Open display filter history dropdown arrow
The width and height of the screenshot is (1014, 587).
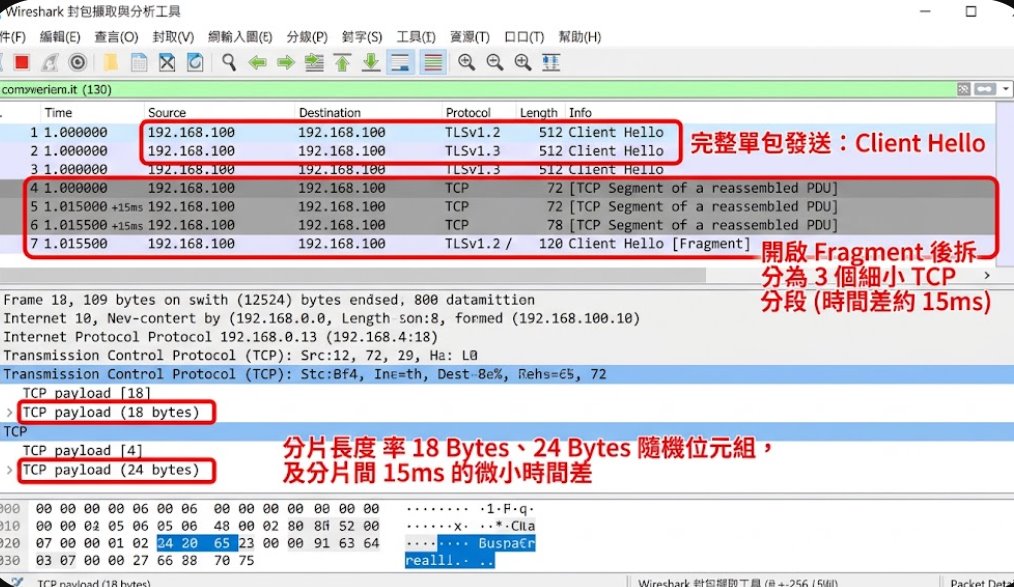point(1006,89)
